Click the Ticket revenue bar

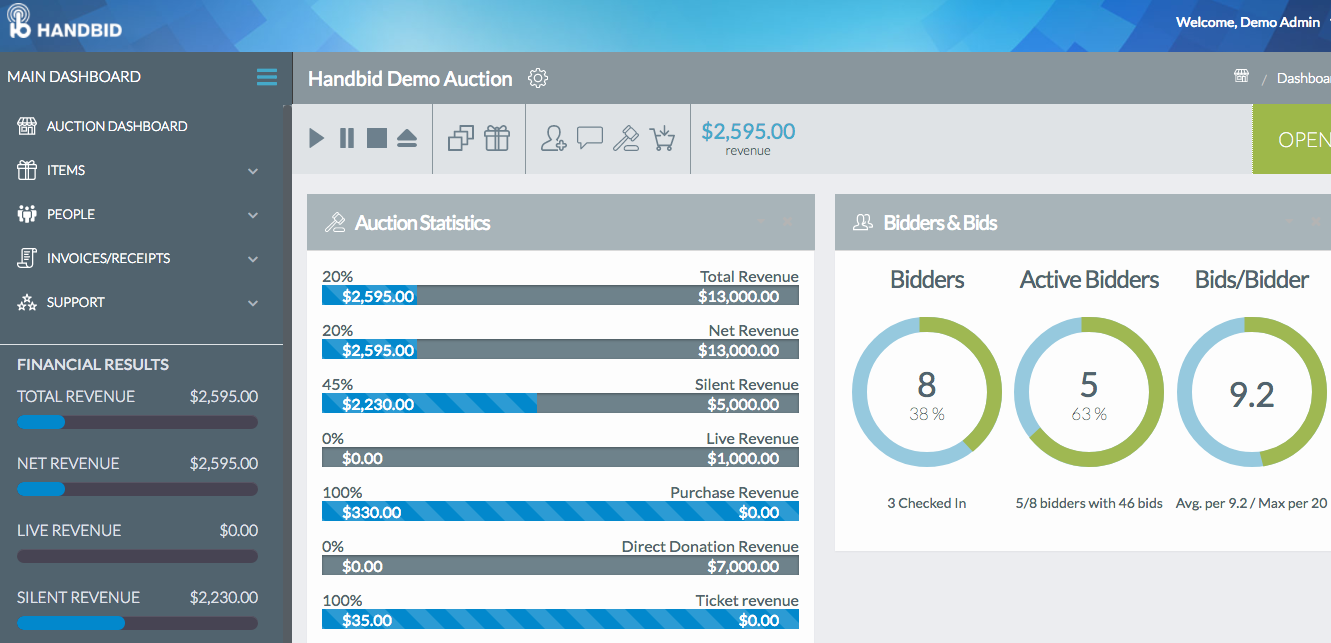click(560, 620)
